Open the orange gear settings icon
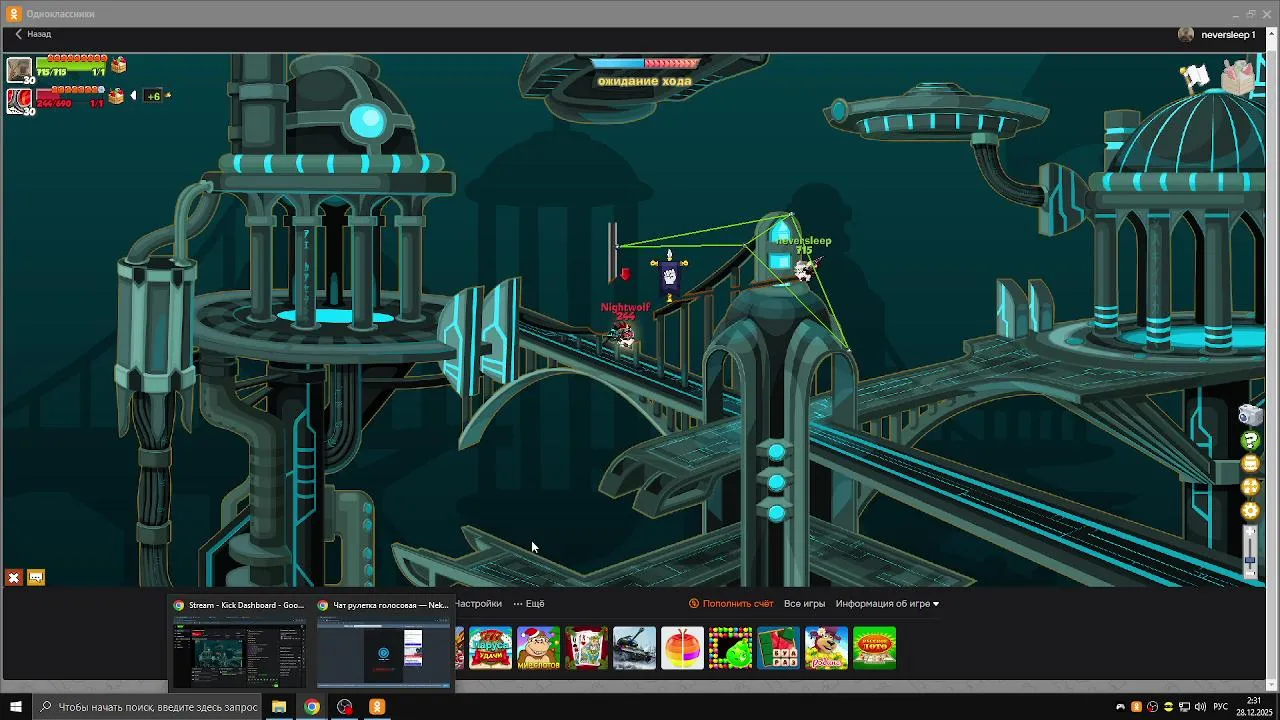 pos(1250,511)
